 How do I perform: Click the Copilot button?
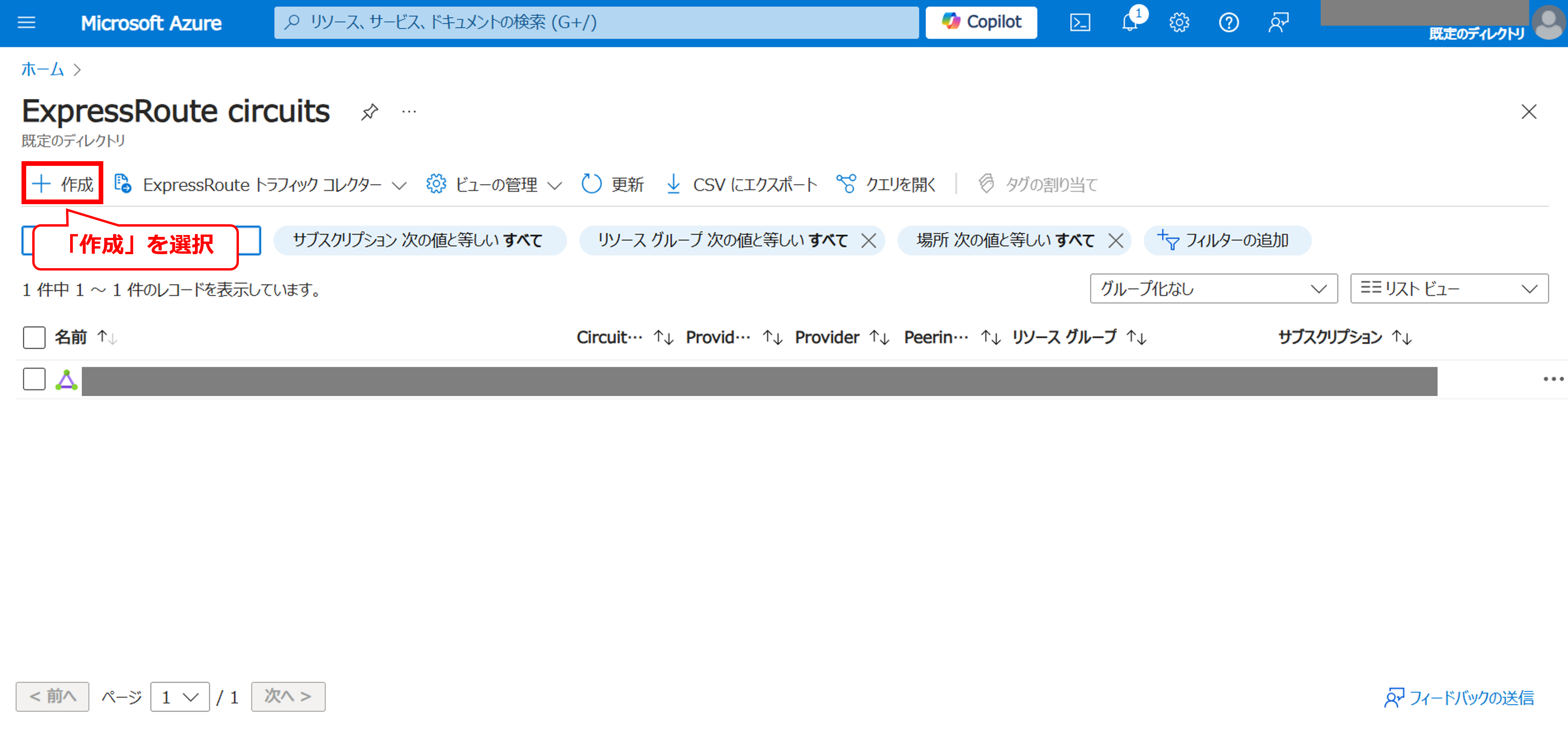coord(981,22)
